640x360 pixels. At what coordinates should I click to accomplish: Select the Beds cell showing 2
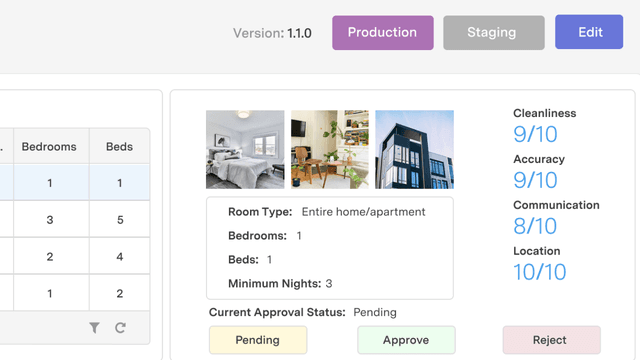pyautogui.click(x=120, y=293)
